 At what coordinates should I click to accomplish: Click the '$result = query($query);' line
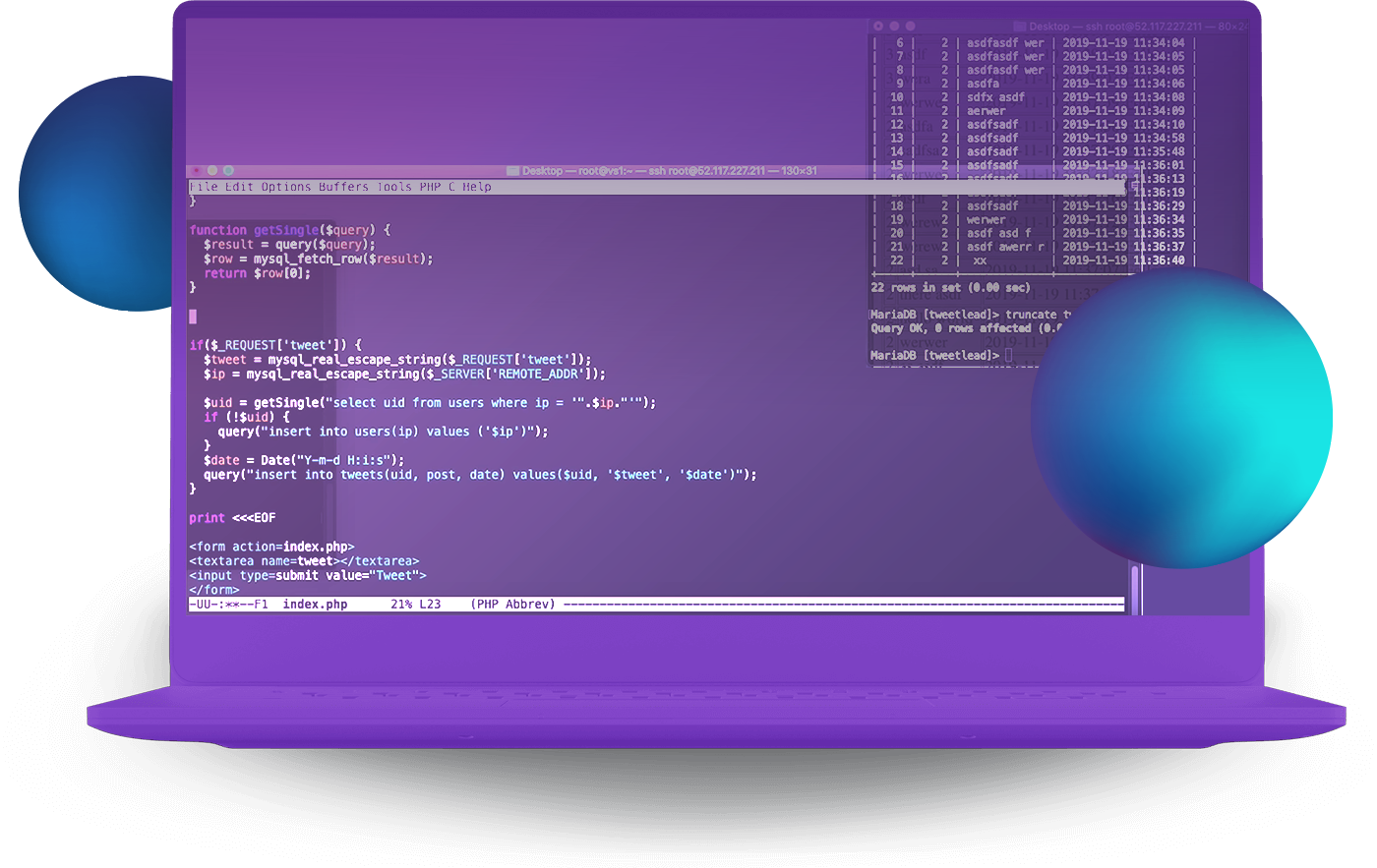click(289, 245)
